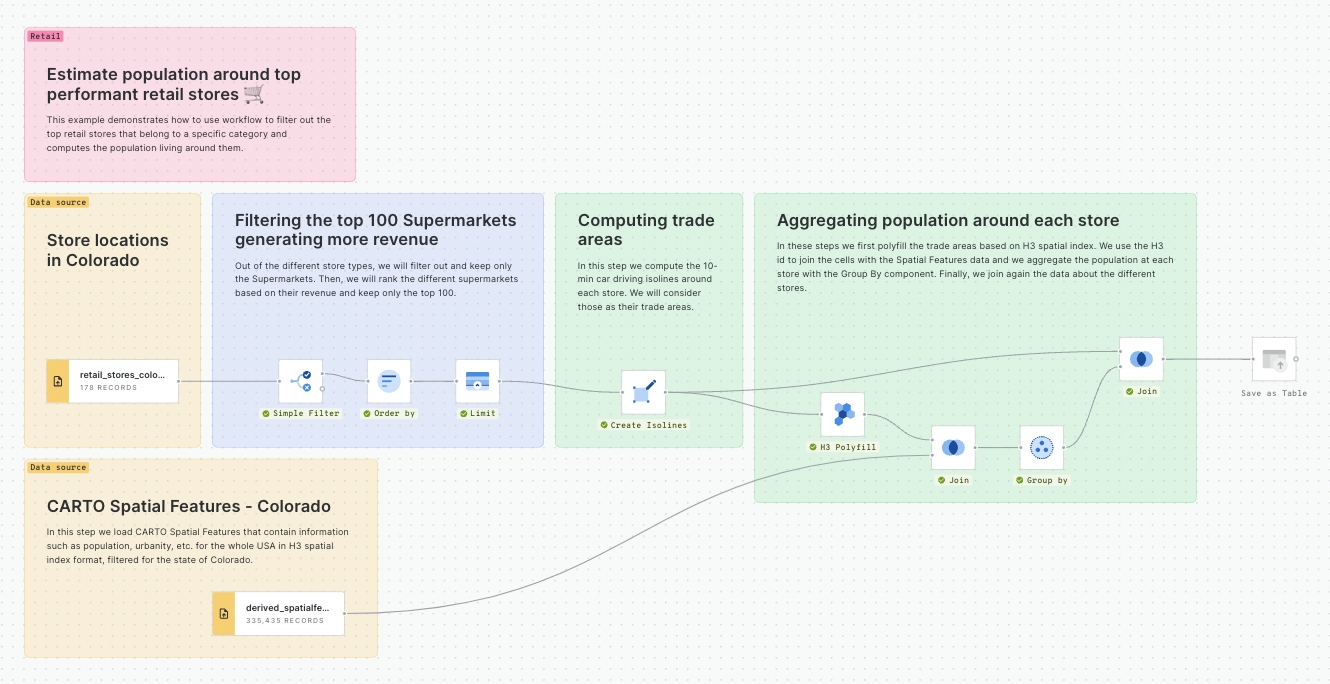
Task: Select the 'Computing trade areas' annotation title
Action: (x=646, y=230)
